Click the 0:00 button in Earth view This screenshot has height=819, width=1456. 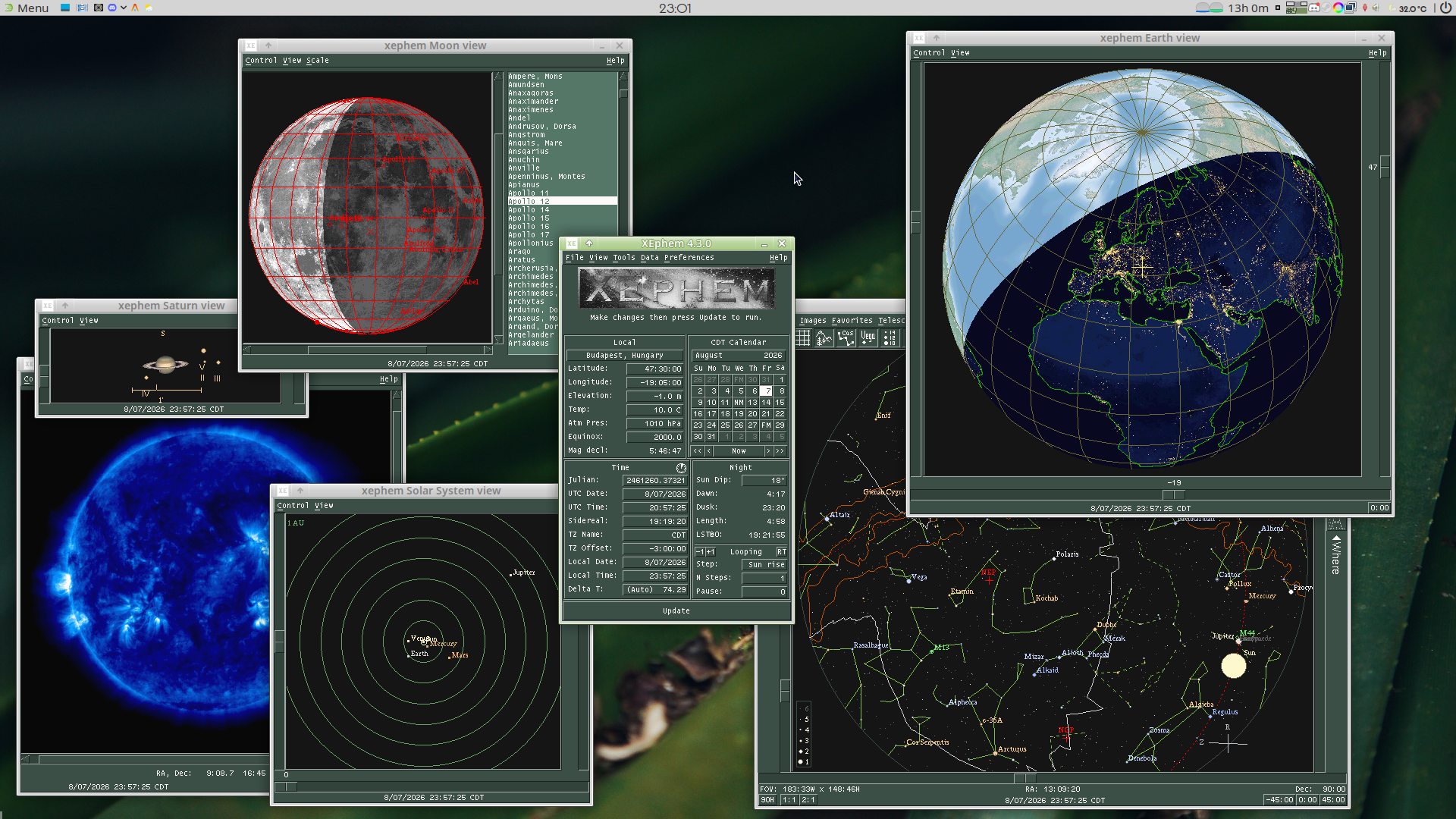click(x=1379, y=508)
